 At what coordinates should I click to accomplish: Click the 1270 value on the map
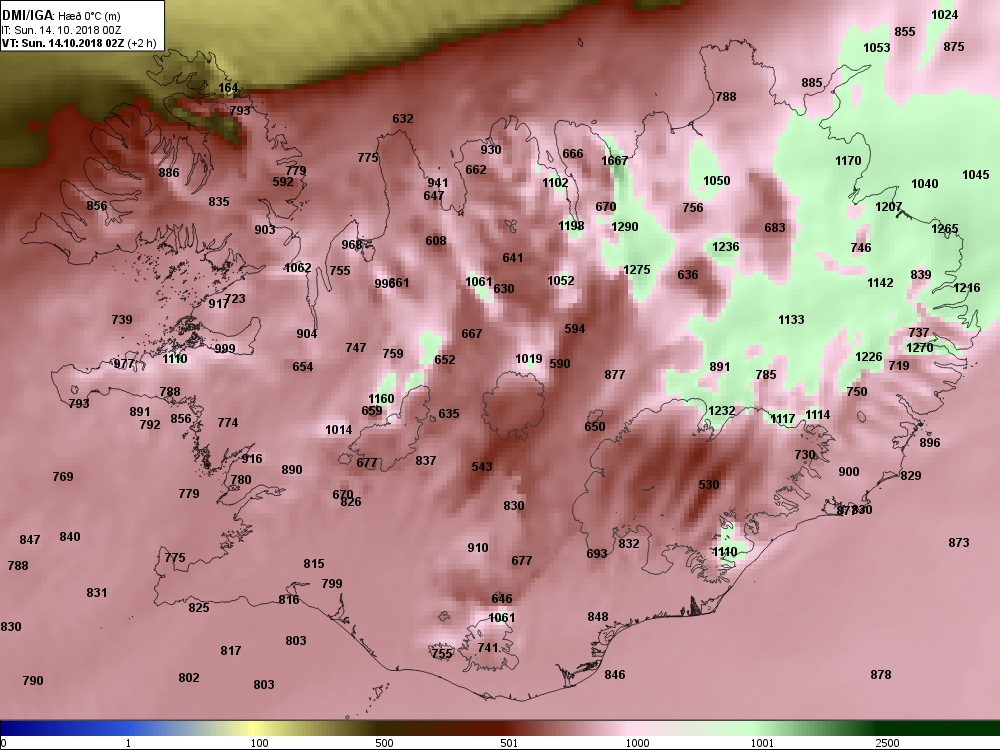919,348
